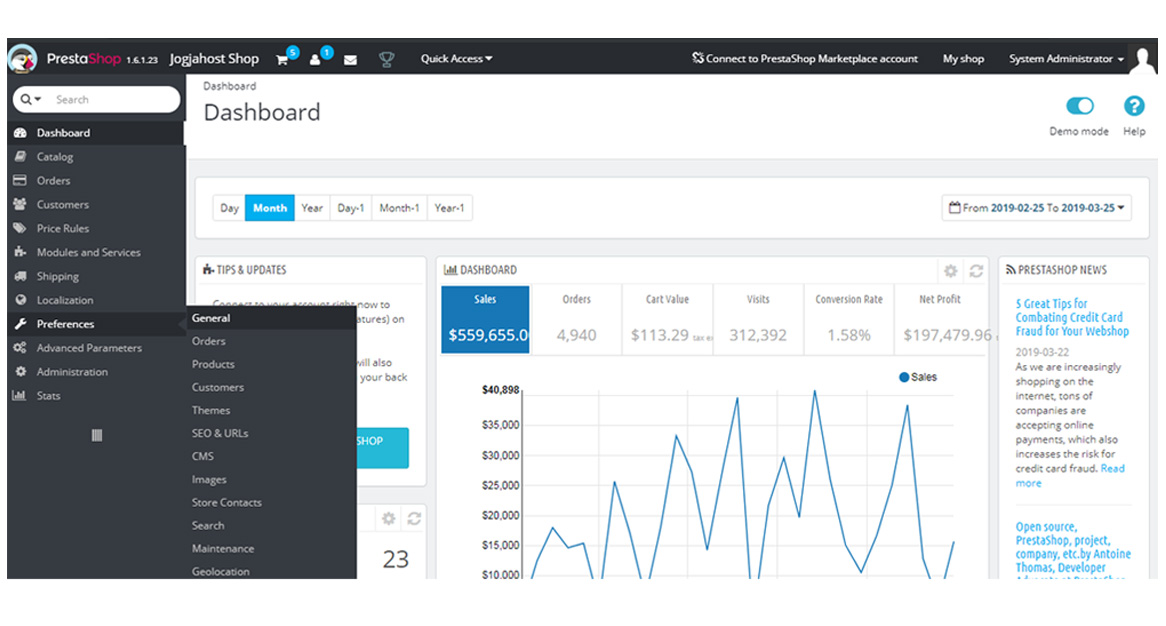Click the shopping cart orders notification icon
Screen dimensions: 1166x626
(x=283, y=59)
